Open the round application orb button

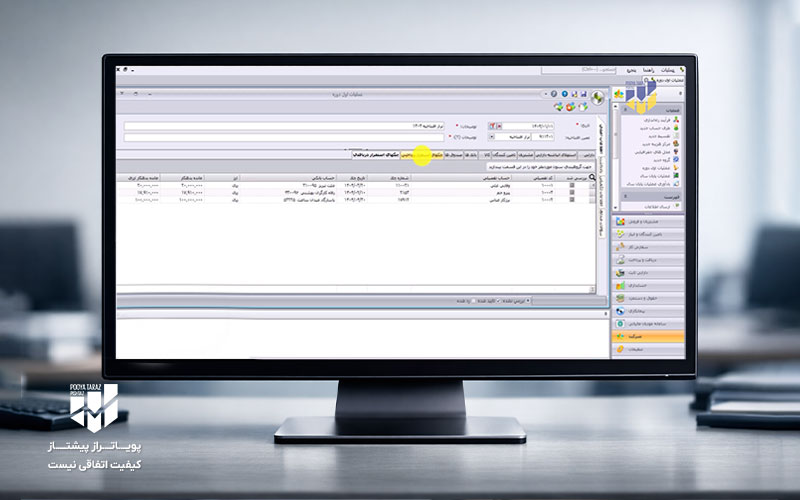pyautogui.click(x=597, y=97)
